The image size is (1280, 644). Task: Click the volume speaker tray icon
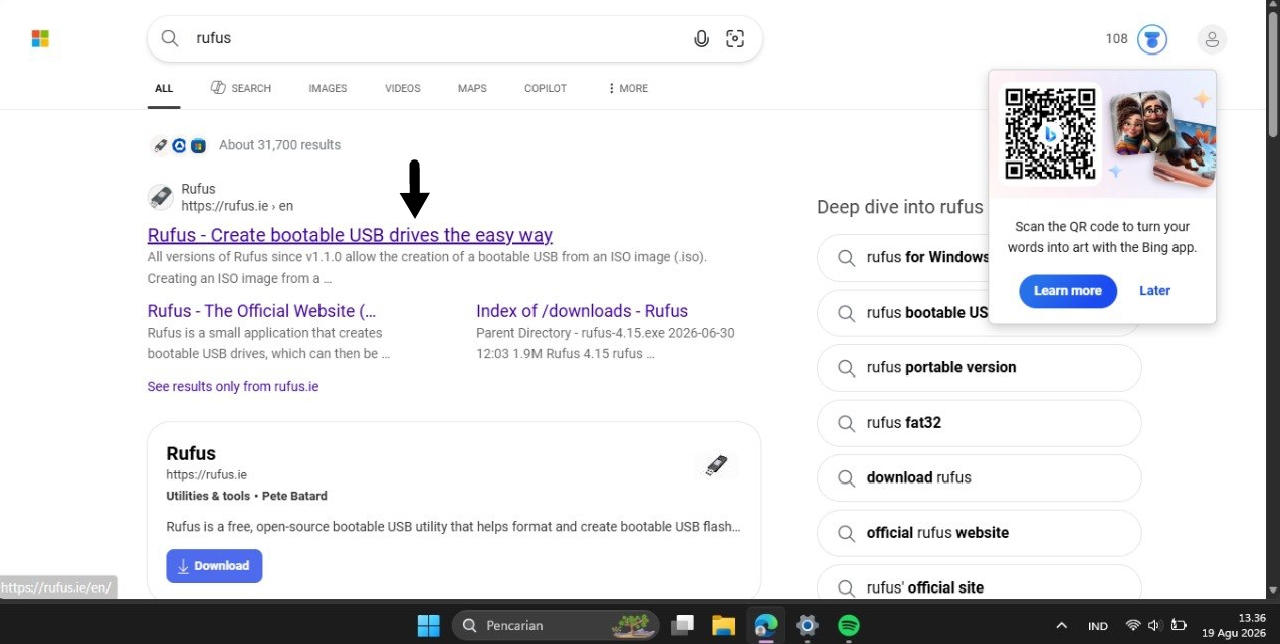1154,625
